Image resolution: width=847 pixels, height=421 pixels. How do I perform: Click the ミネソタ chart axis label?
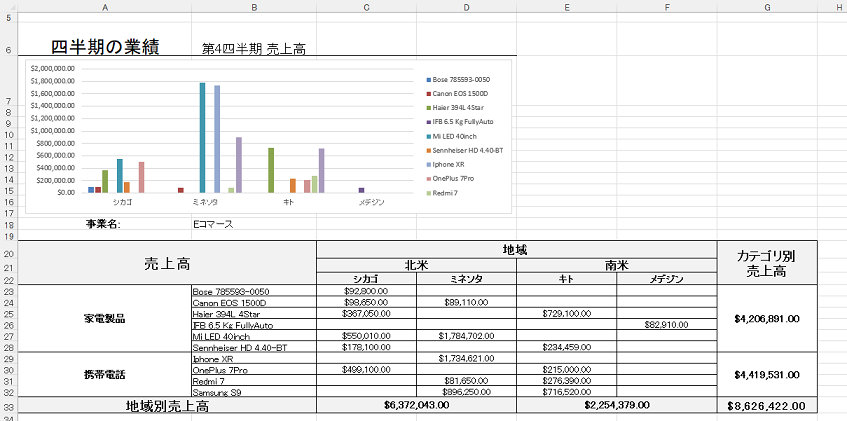click(x=205, y=202)
